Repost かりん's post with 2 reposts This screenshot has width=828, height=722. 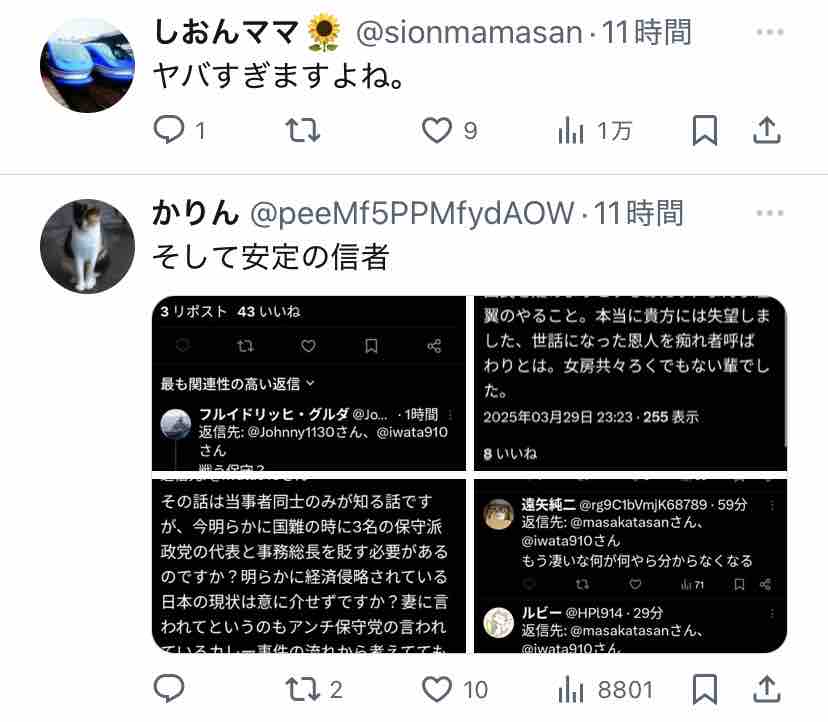[x=314, y=689]
